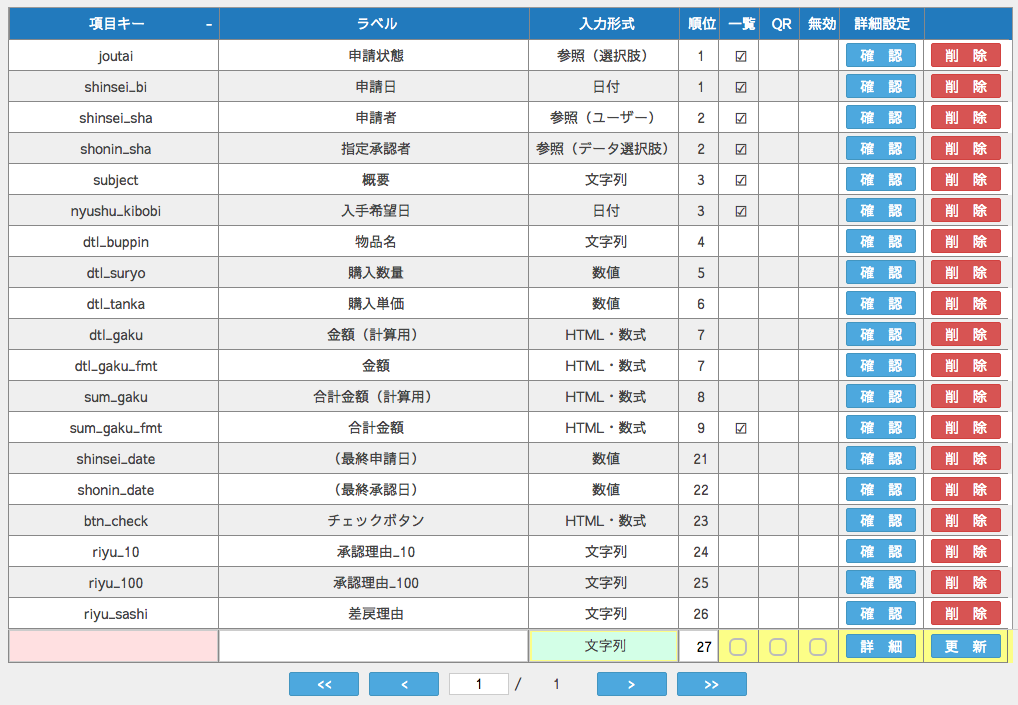Image resolution: width=1018 pixels, height=705 pixels.
Task: Click 確認 for riyu_10 row
Action: click(880, 552)
